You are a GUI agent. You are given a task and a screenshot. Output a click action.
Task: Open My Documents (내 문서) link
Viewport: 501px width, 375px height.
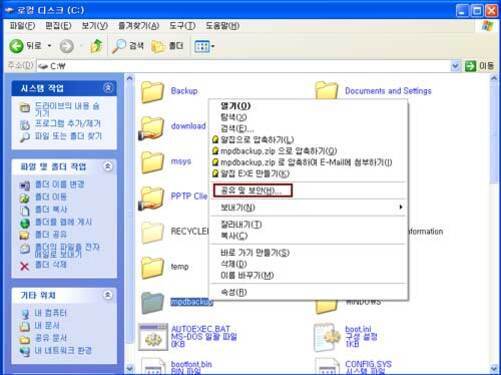pos(47,325)
